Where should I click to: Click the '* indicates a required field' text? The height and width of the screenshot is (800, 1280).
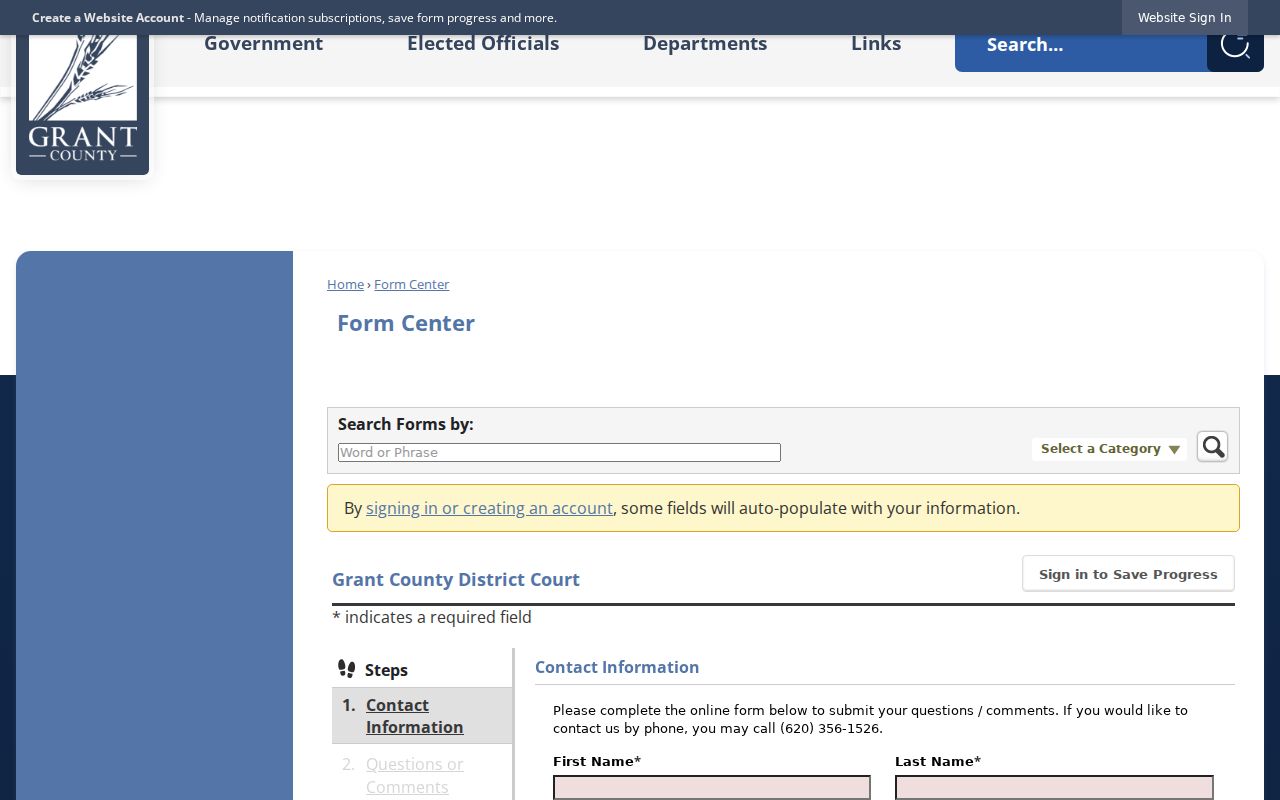click(432, 618)
